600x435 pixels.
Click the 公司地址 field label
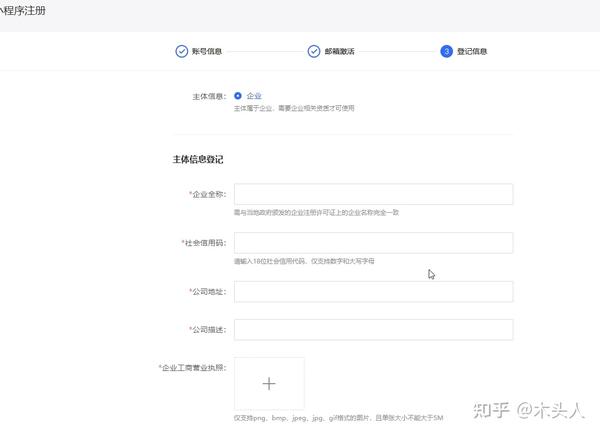point(208,292)
